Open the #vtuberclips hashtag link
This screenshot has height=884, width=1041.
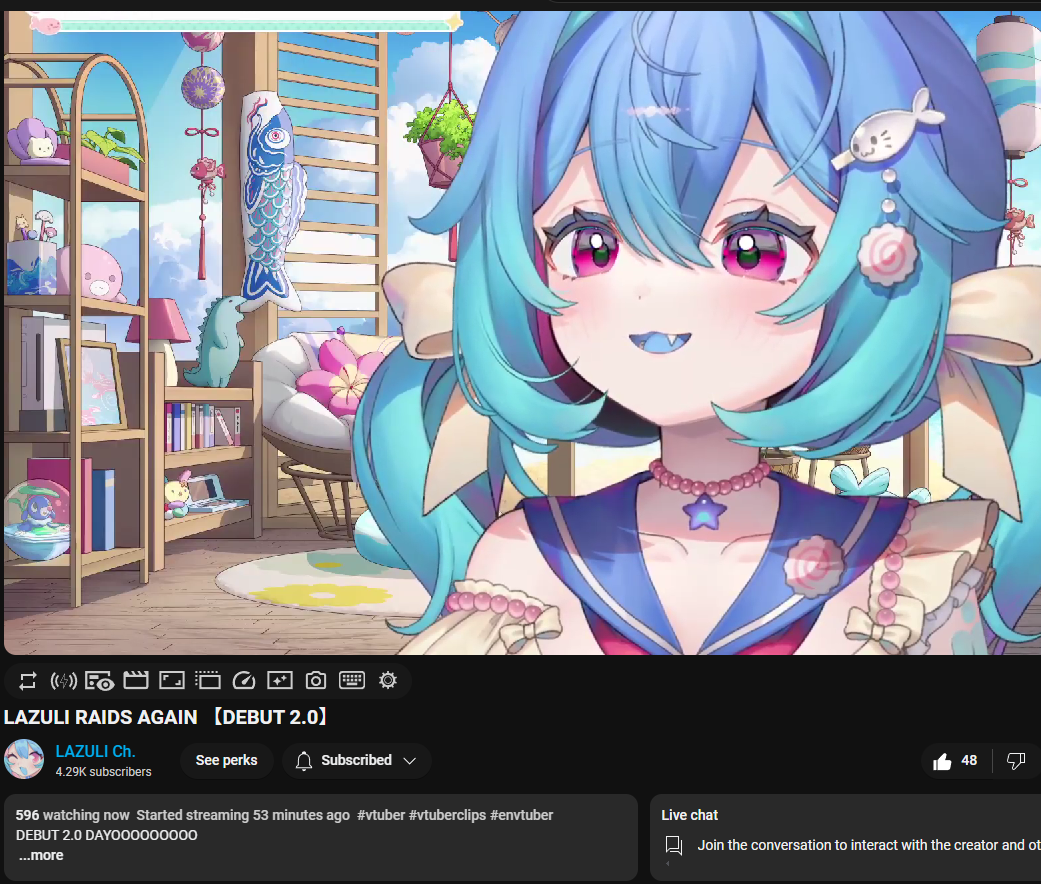click(446, 815)
